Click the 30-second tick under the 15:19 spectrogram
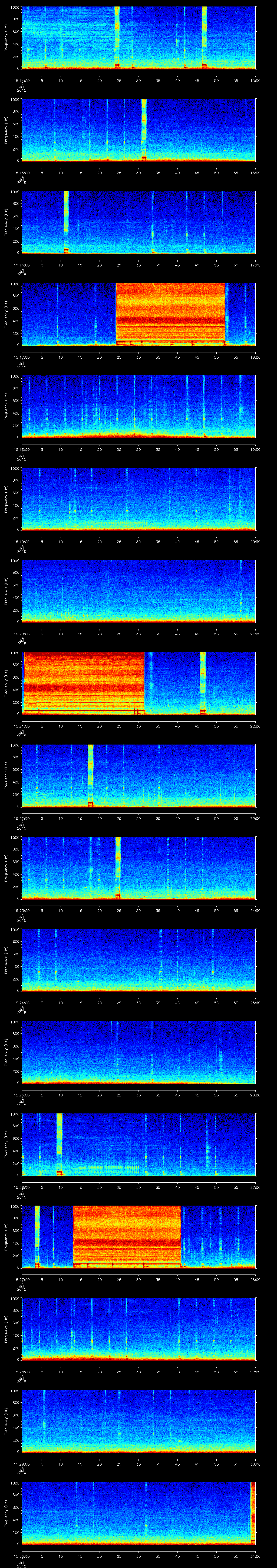This screenshot has height=1568, width=277. [x=139, y=541]
